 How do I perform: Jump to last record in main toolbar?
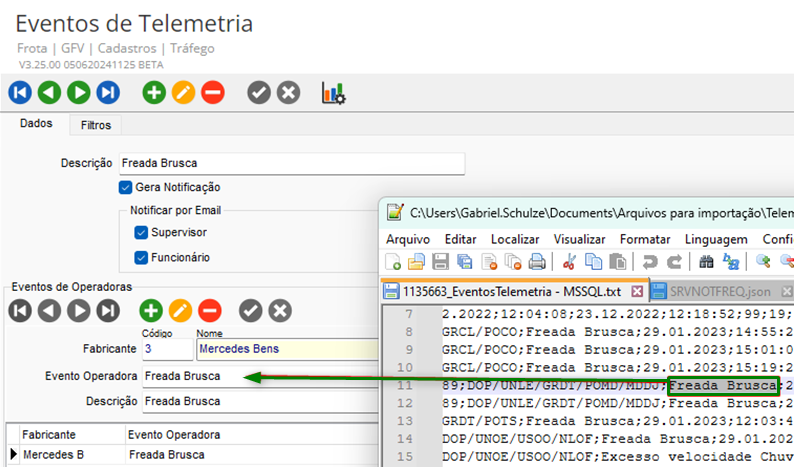[x=108, y=93]
